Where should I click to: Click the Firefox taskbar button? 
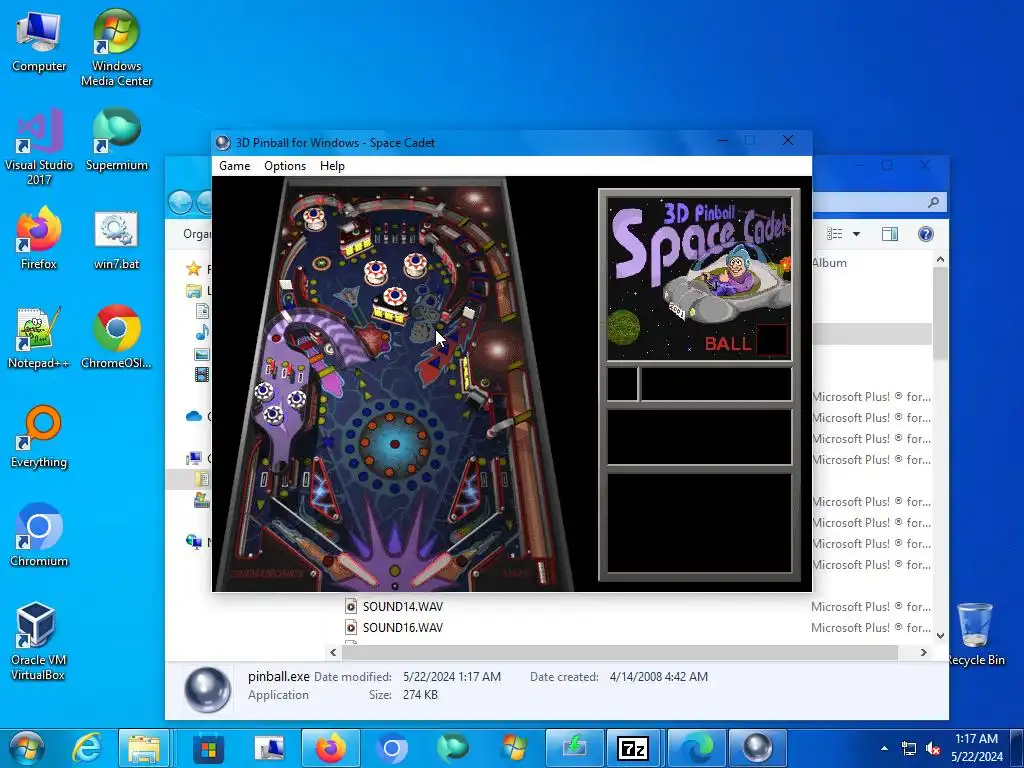click(x=330, y=748)
